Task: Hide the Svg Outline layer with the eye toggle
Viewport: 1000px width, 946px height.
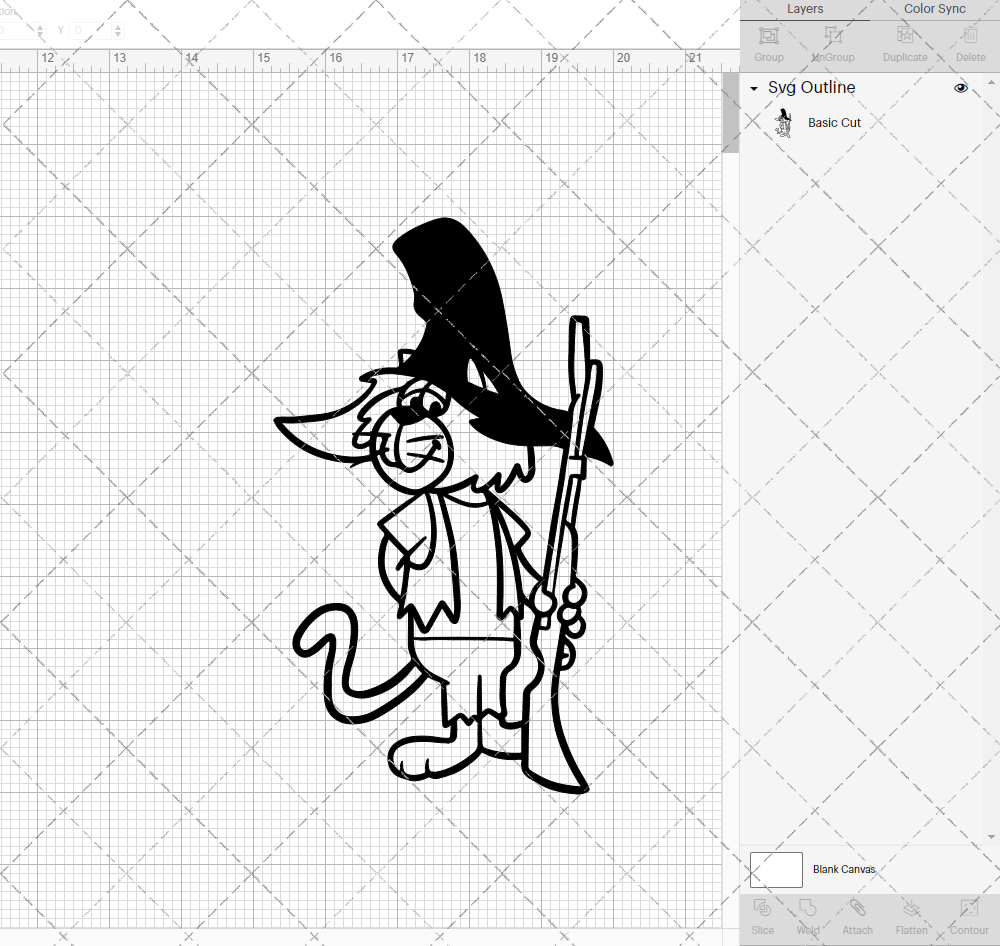Action: [x=961, y=88]
